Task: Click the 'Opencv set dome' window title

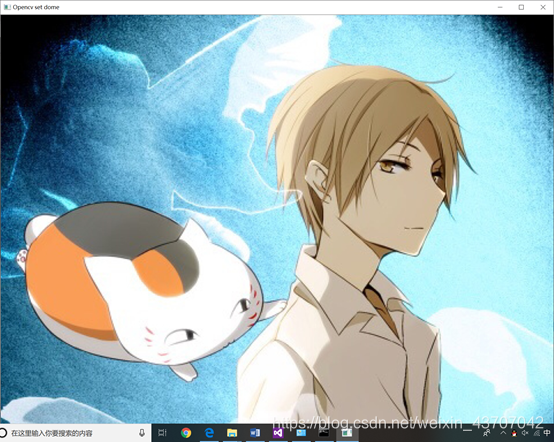Action: (36, 7)
